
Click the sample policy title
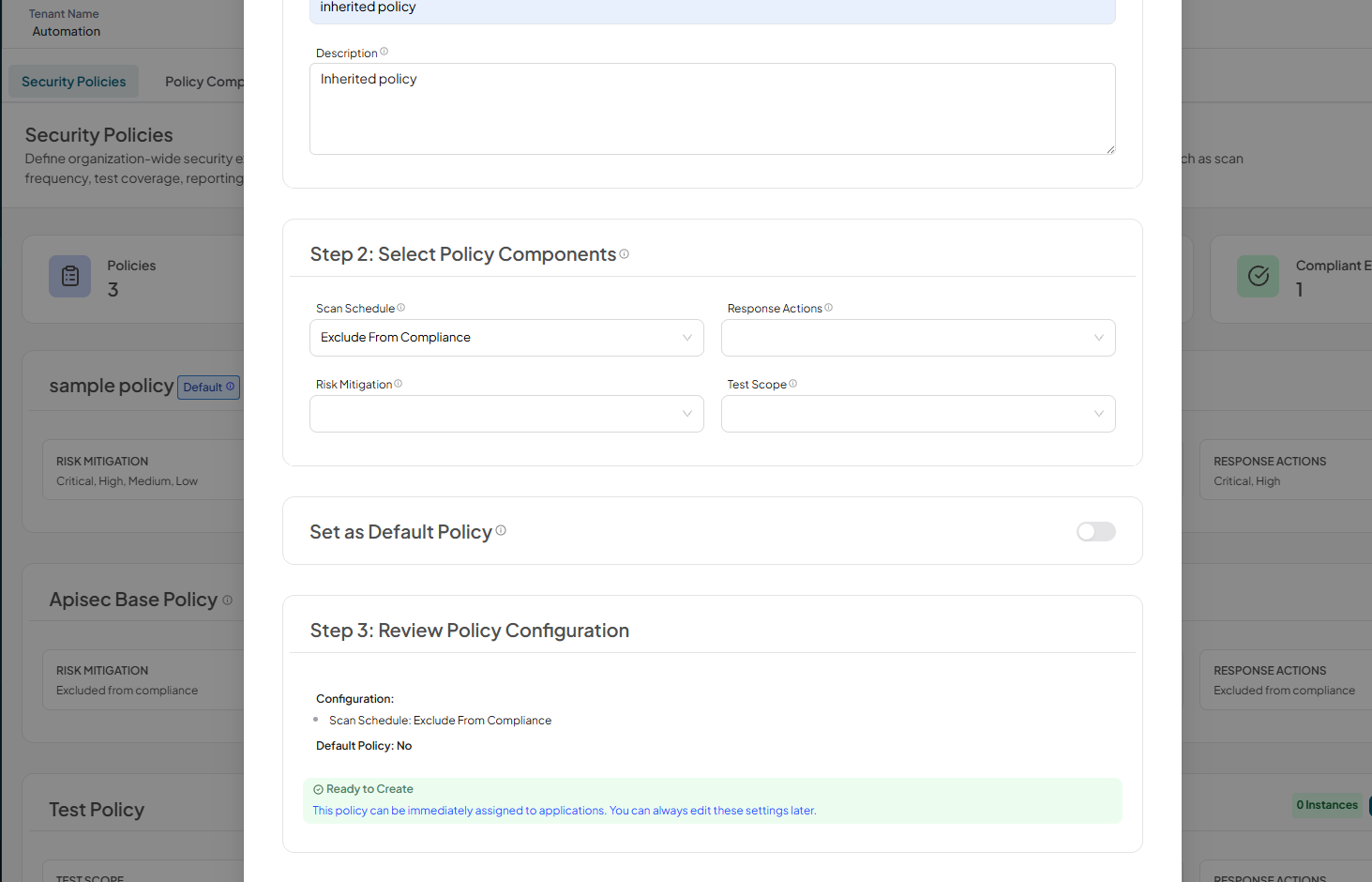click(112, 386)
